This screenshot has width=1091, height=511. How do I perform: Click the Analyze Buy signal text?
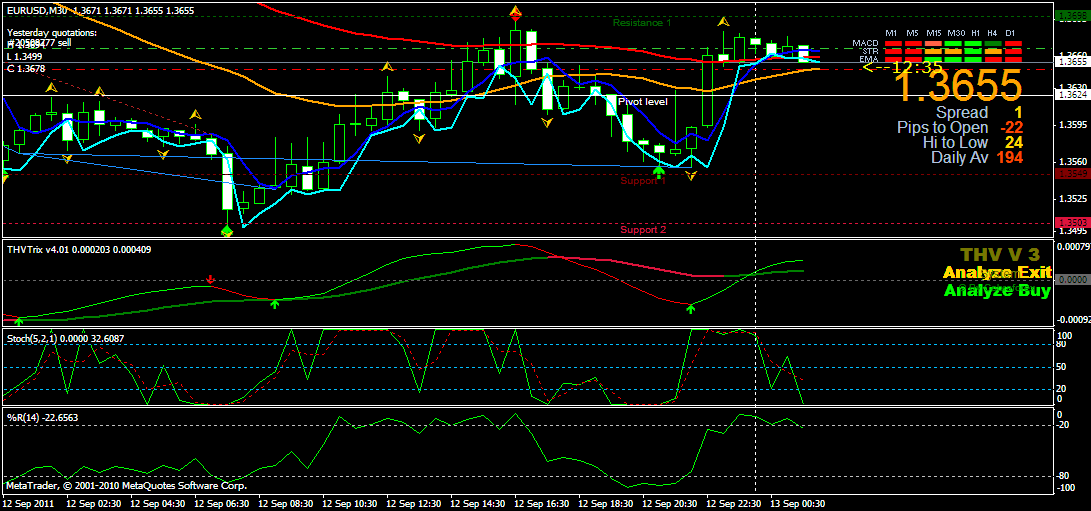pyautogui.click(x=996, y=291)
